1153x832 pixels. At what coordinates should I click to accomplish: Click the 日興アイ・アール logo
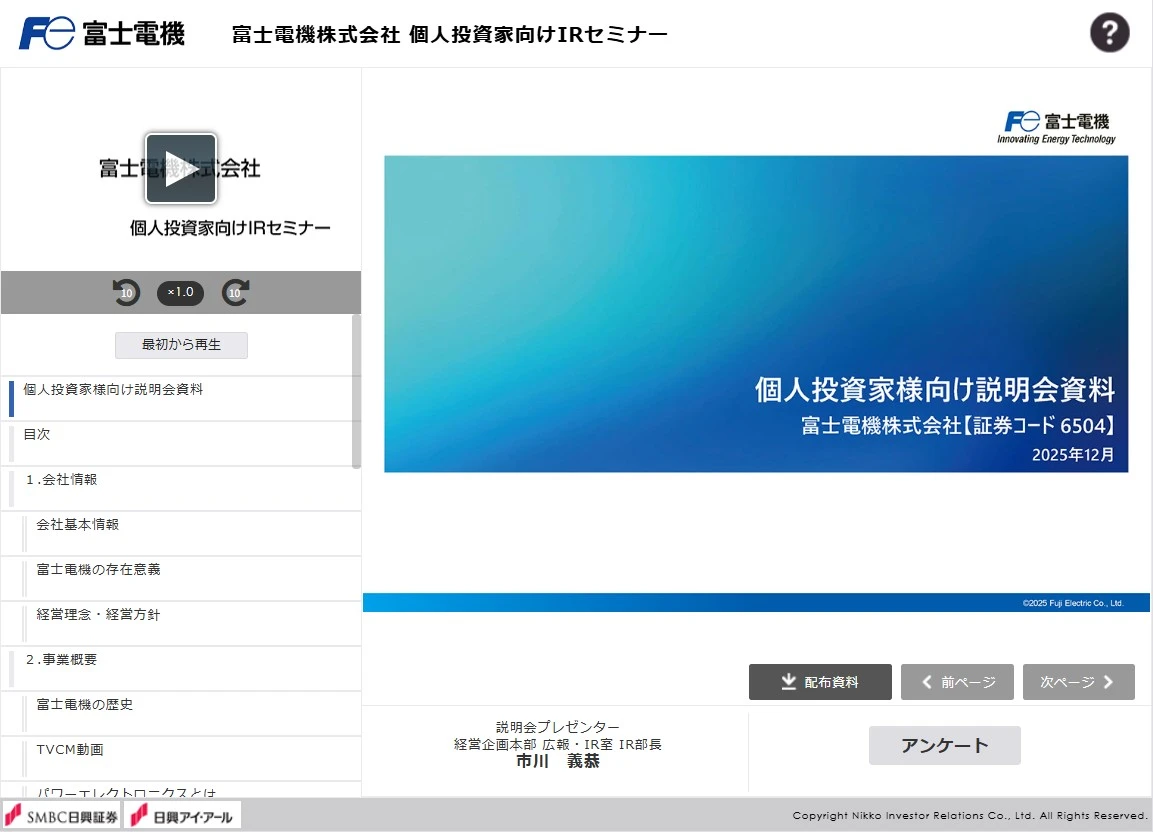(182, 814)
